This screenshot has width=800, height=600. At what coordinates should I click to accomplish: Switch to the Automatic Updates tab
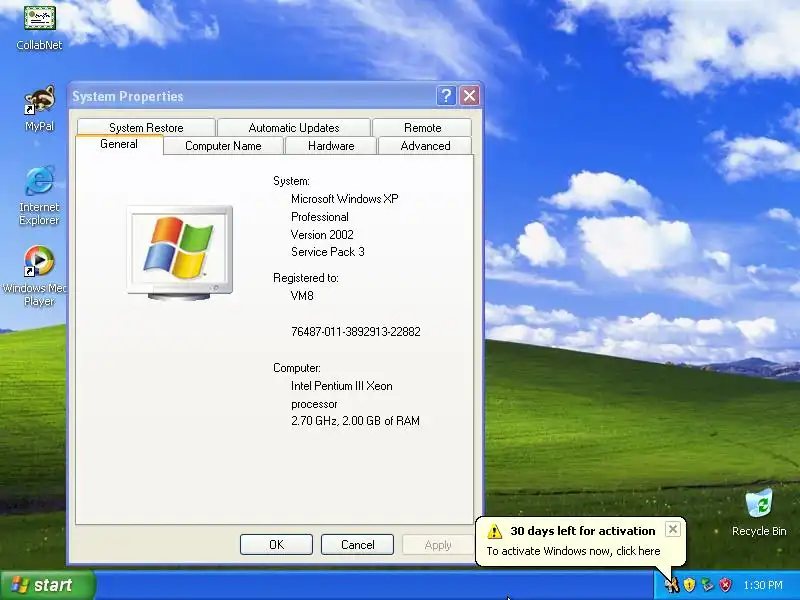pyautogui.click(x=294, y=128)
